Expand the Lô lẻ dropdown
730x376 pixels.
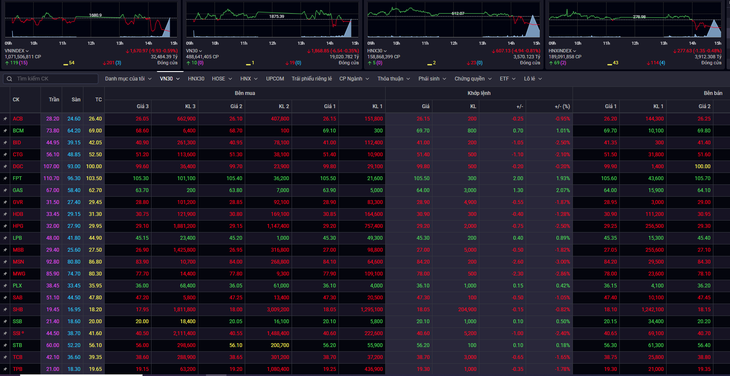(533, 79)
